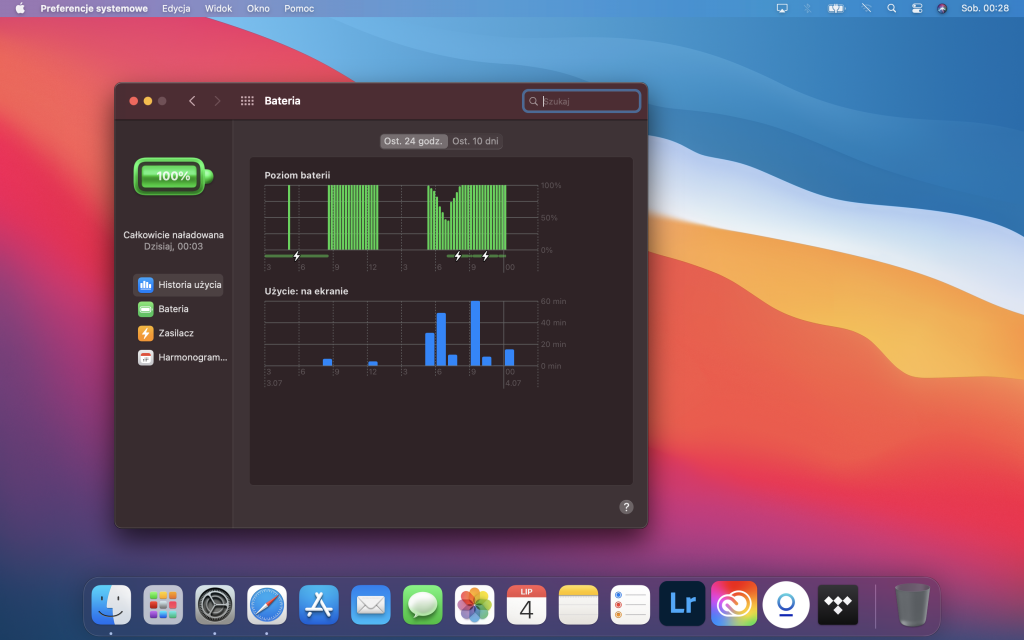
Task: Click the Szukaj search field
Action: (x=582, y=100)
